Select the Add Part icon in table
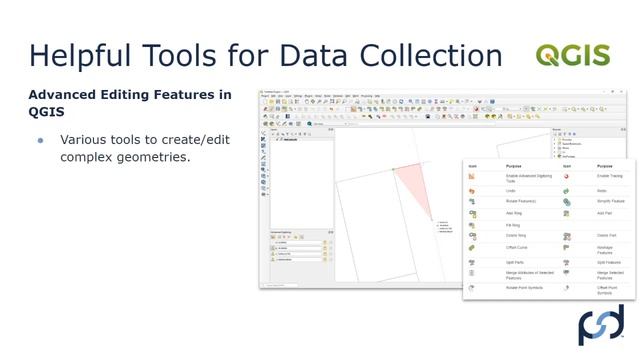 tap(566, 213)
